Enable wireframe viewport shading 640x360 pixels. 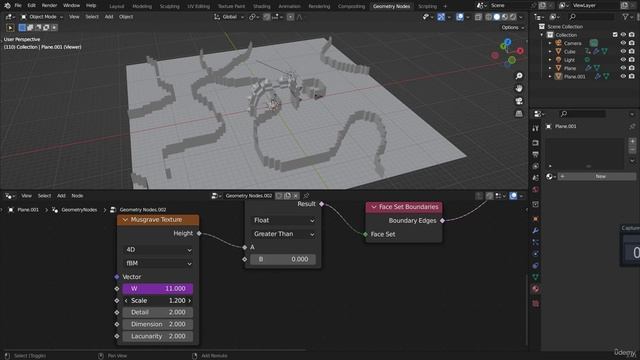pos(488,17)
